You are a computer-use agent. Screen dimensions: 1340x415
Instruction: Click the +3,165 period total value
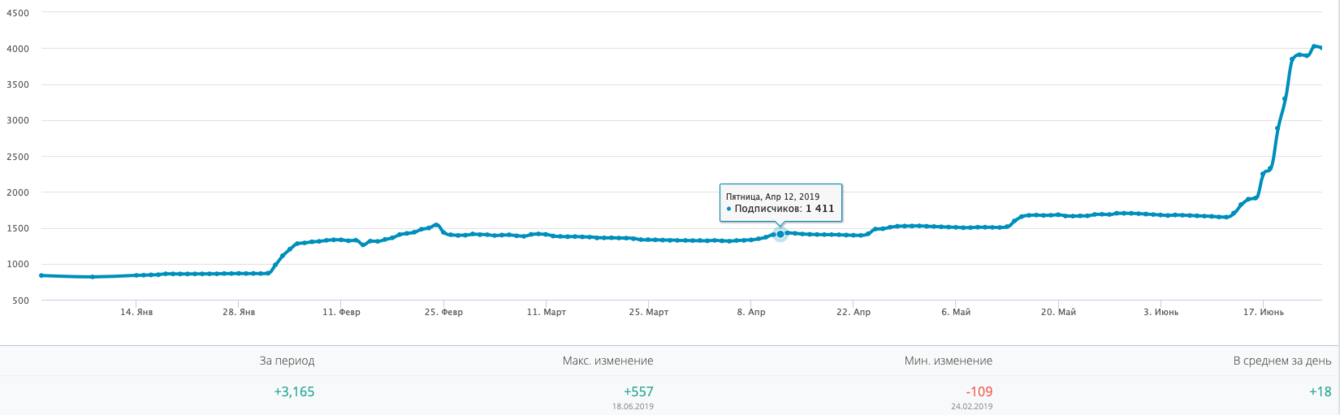coord(294,391)
